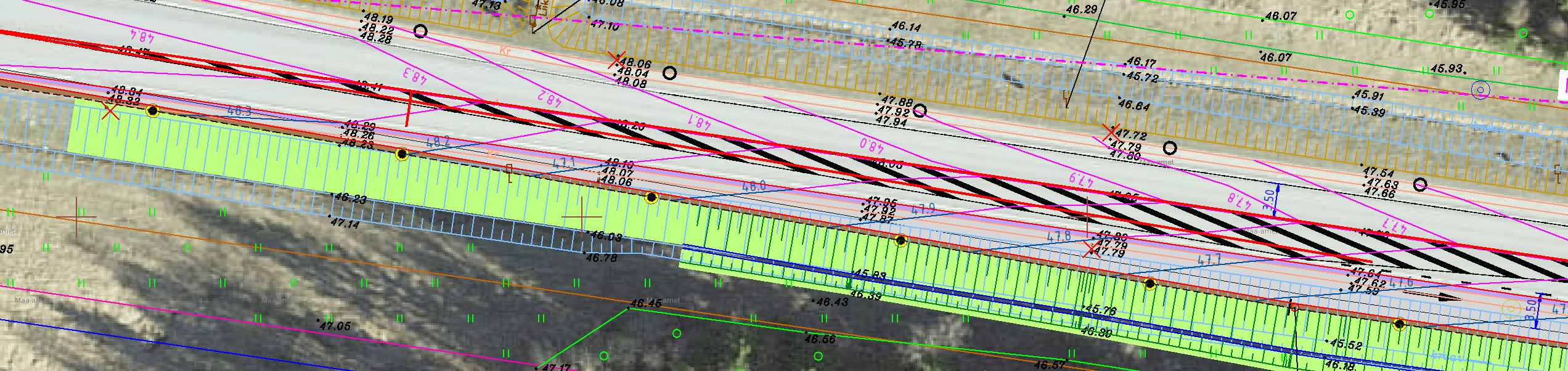Select the elevation text 46.29
Image resolution: width=1568 pixels, height=371 pixels.
[x=1082, y=10]
